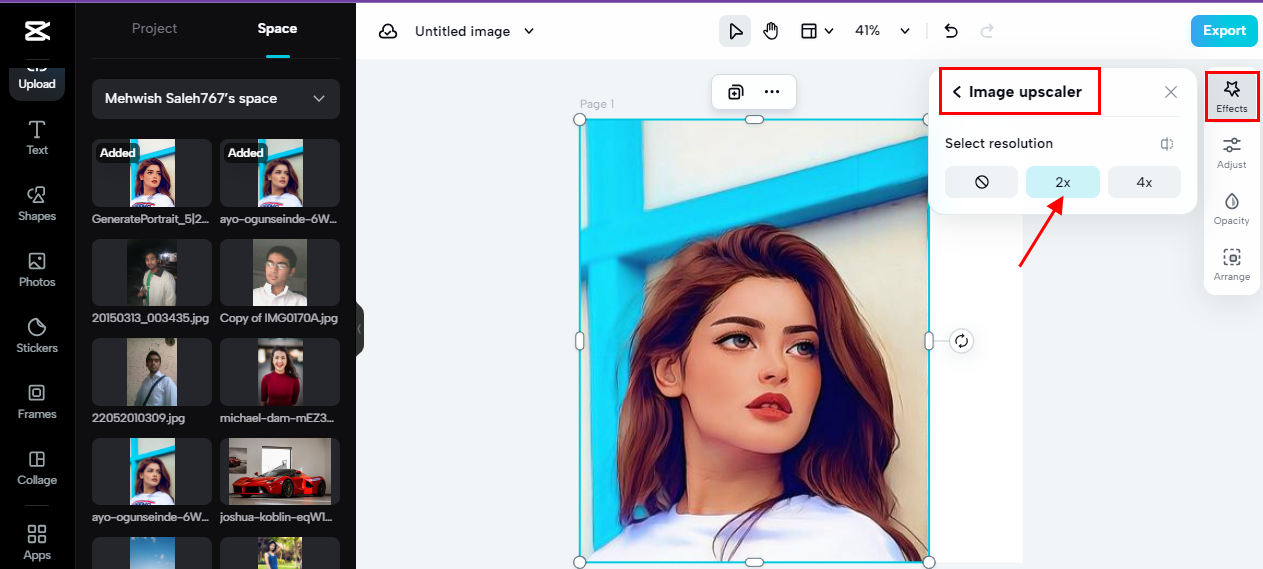Select the ayo-ogunseinde Added thumbnail
The width and height of the screenshot is (1263, 569).
280,173
